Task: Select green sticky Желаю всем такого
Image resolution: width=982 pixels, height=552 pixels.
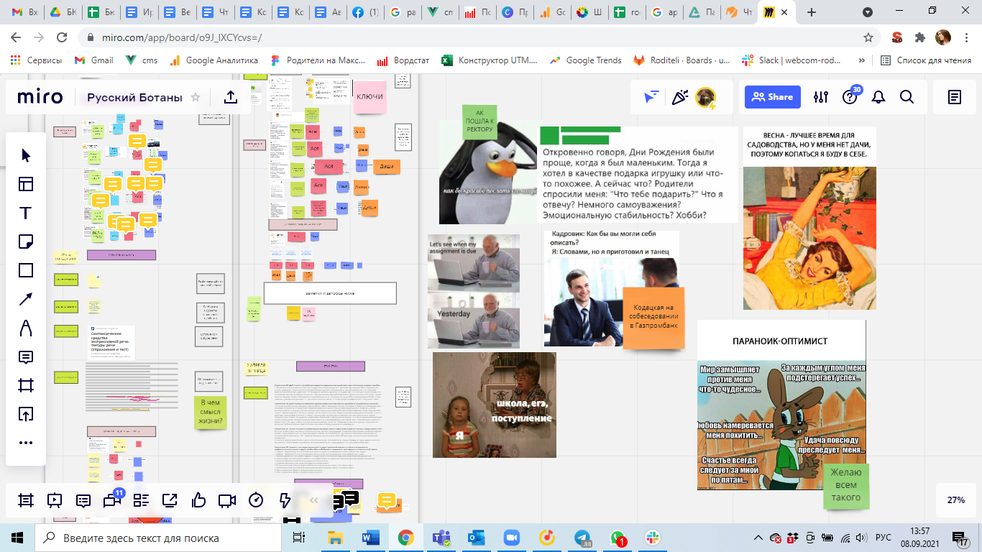Action: pos(845,485)
